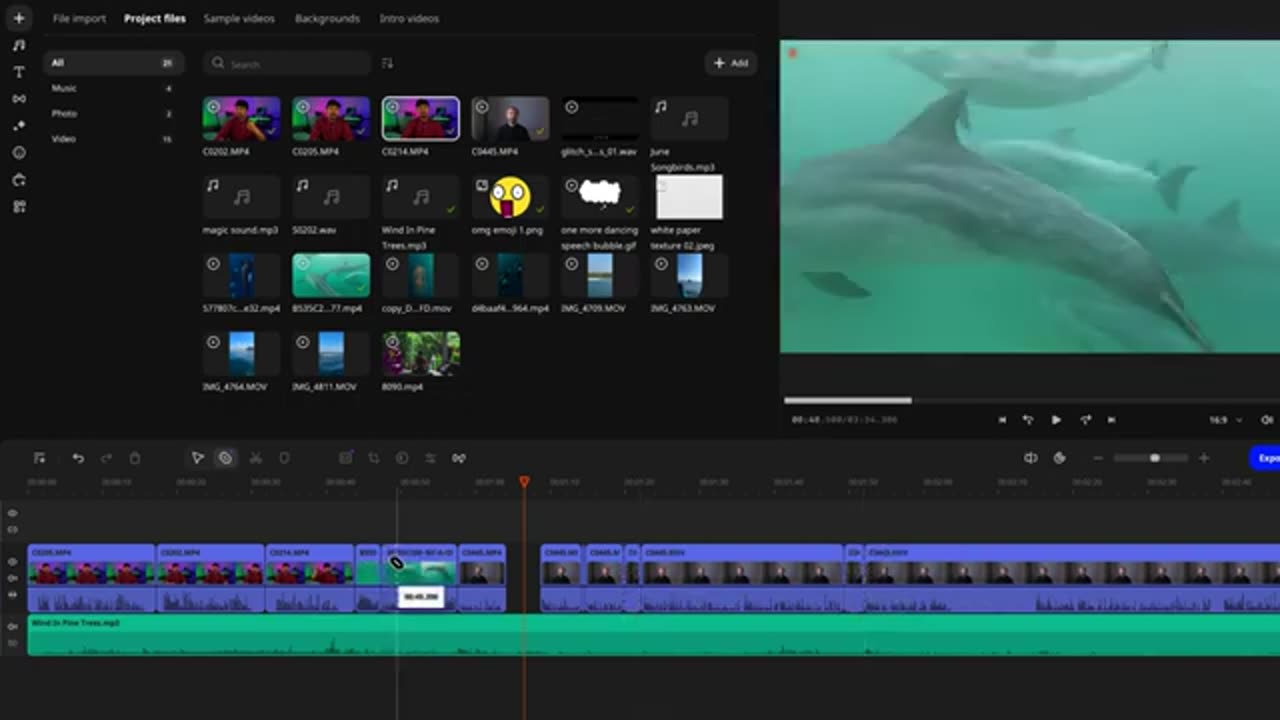Click the Add button
This screenshot has width=1280, height=720.
coord(731,63)
